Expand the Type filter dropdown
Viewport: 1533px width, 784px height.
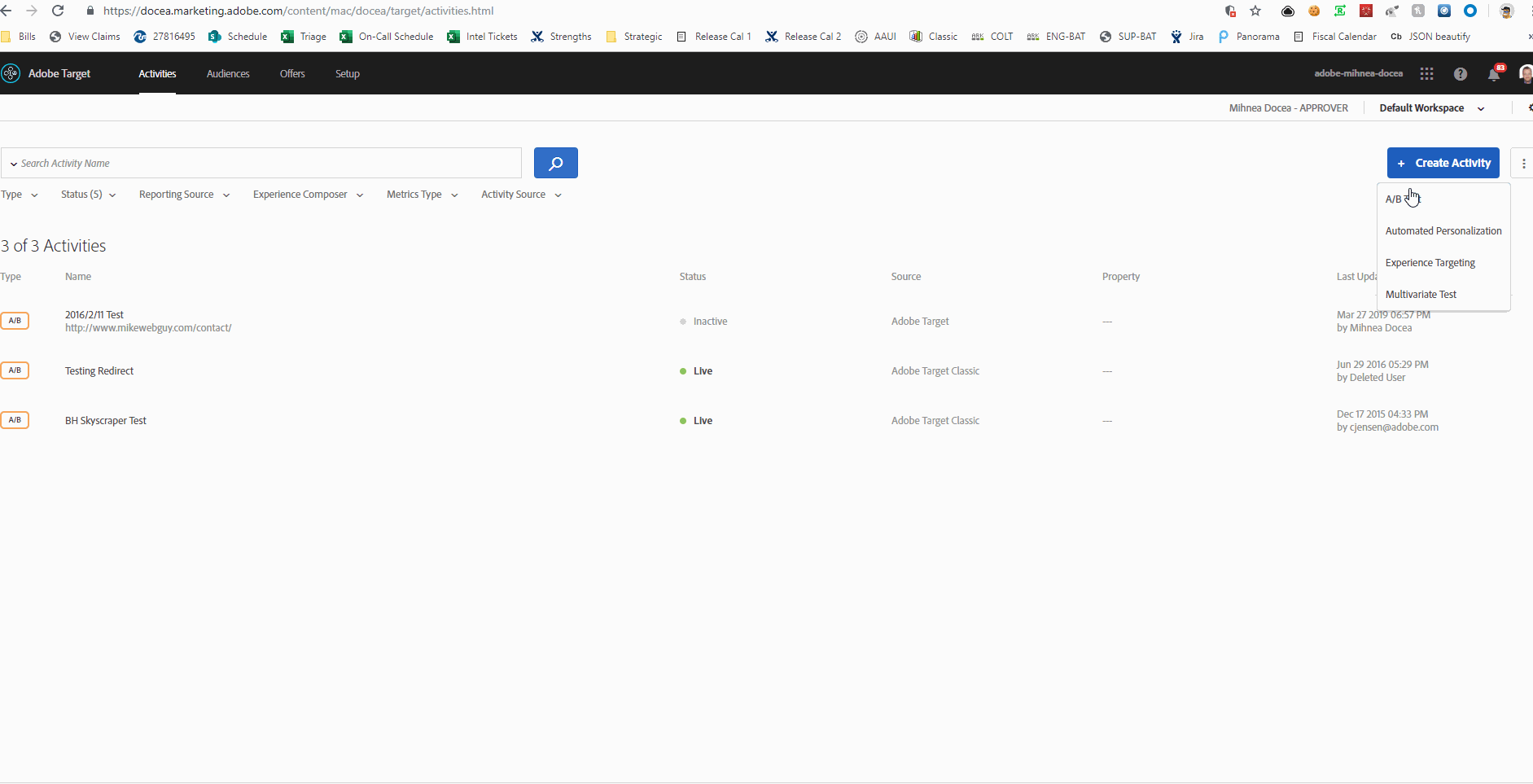20,195
